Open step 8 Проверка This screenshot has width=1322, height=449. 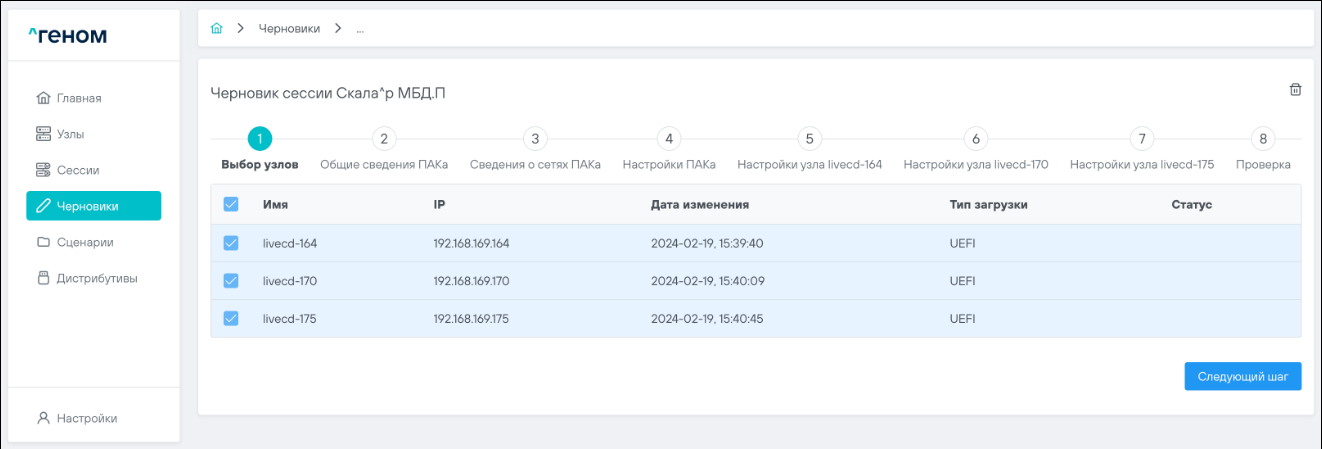click(x=1263, y=139)
